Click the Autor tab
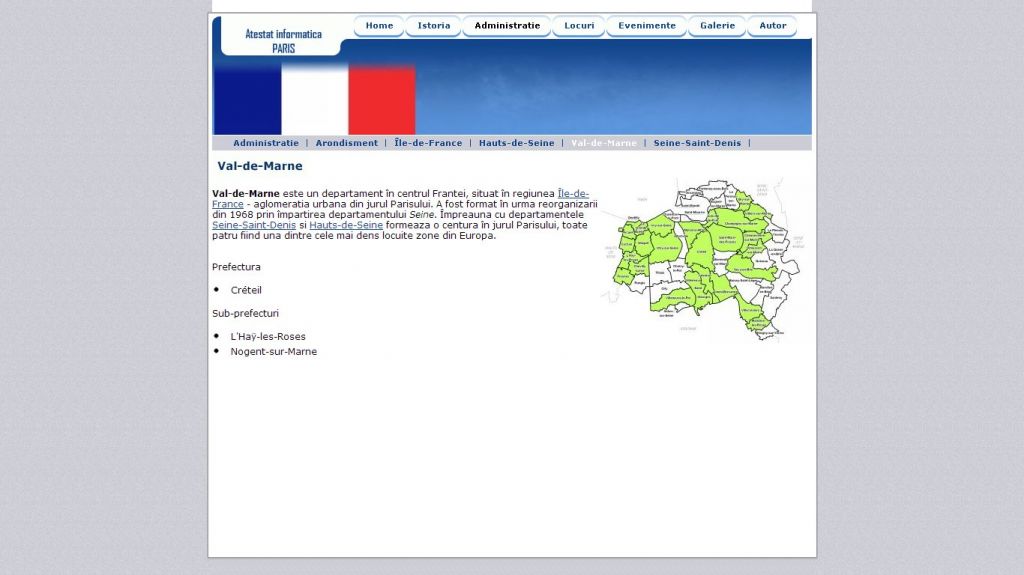This screenshot has width=1024, height=575. pyautogui.click(x=773, y=26)
